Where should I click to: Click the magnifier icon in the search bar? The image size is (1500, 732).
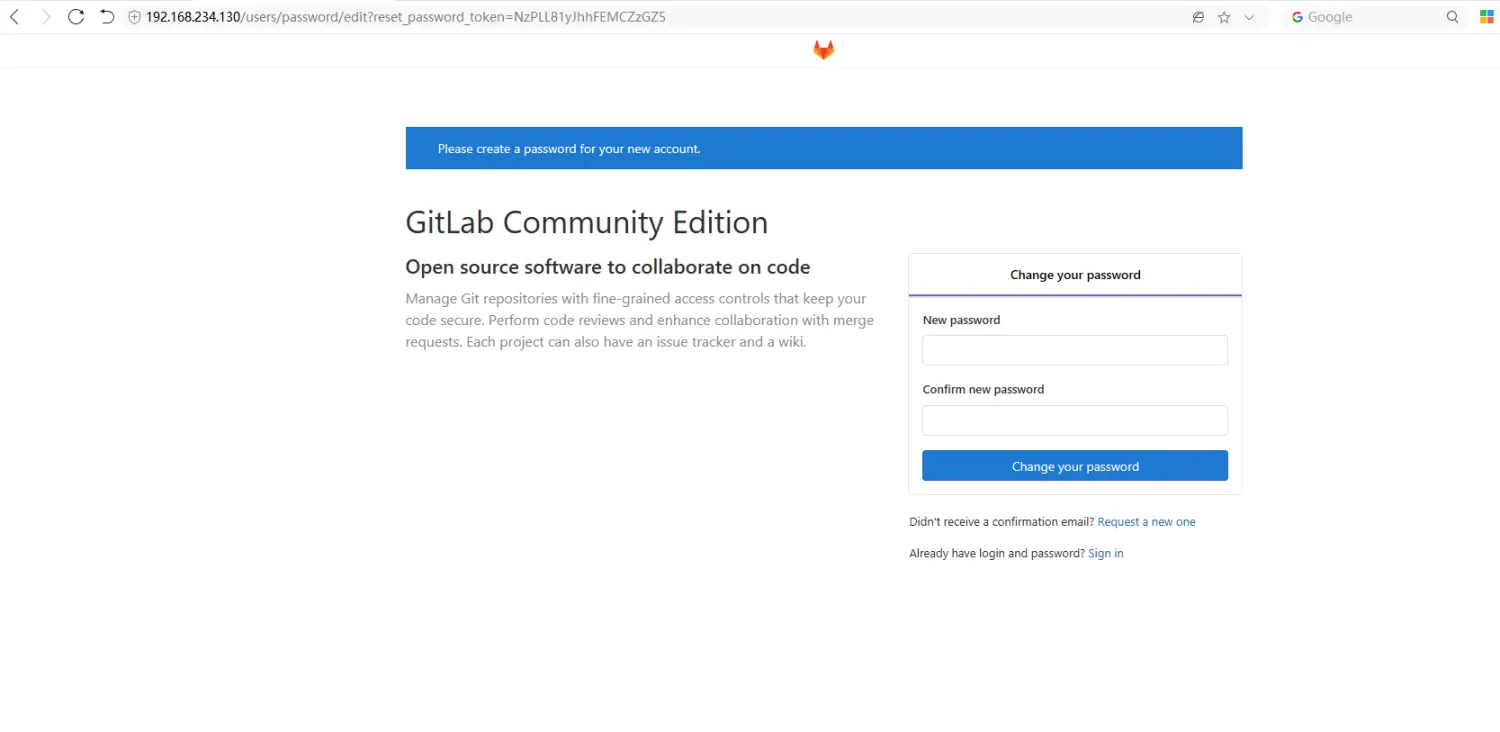click(1452, 16)
